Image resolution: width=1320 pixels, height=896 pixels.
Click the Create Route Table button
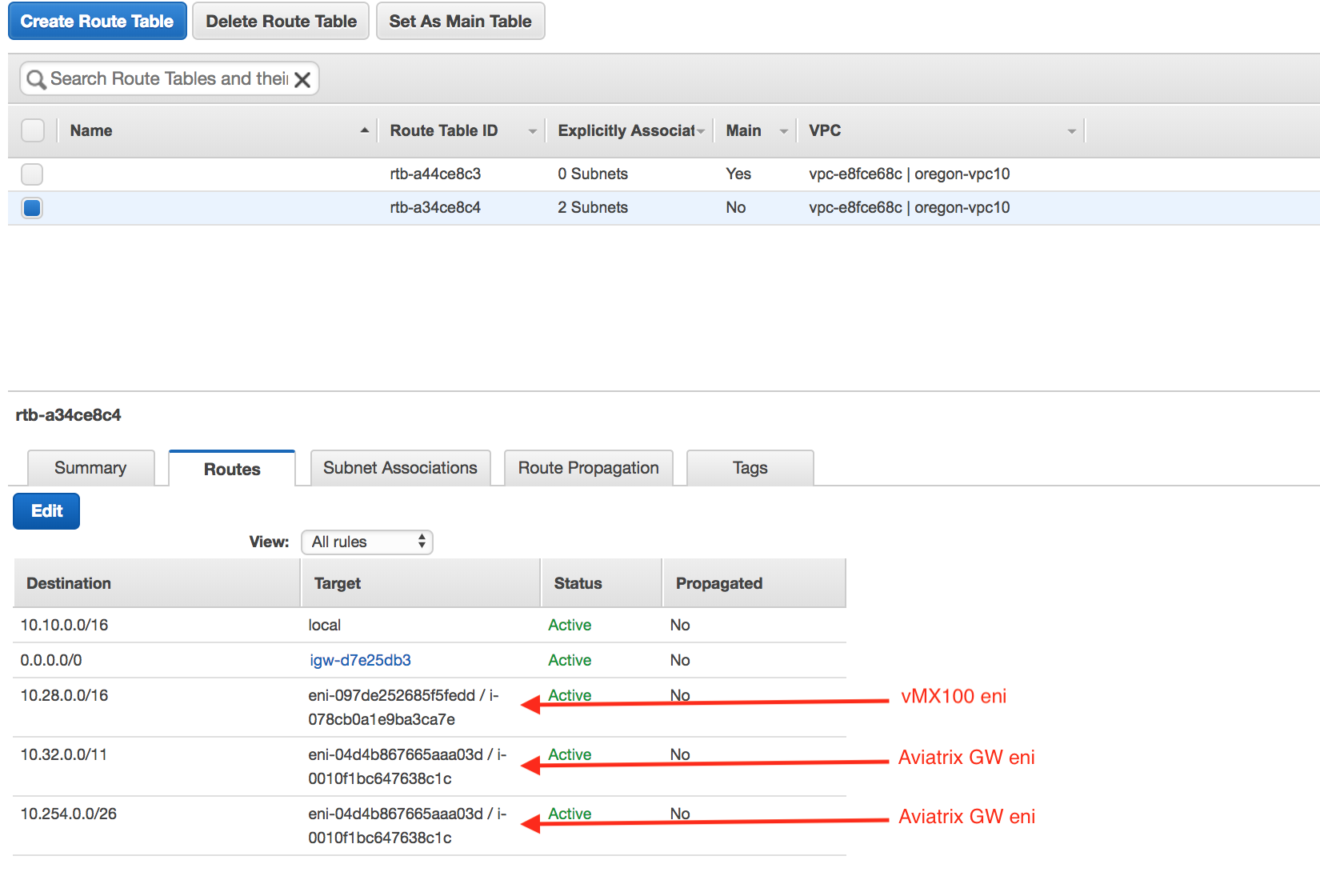point(97,22)
